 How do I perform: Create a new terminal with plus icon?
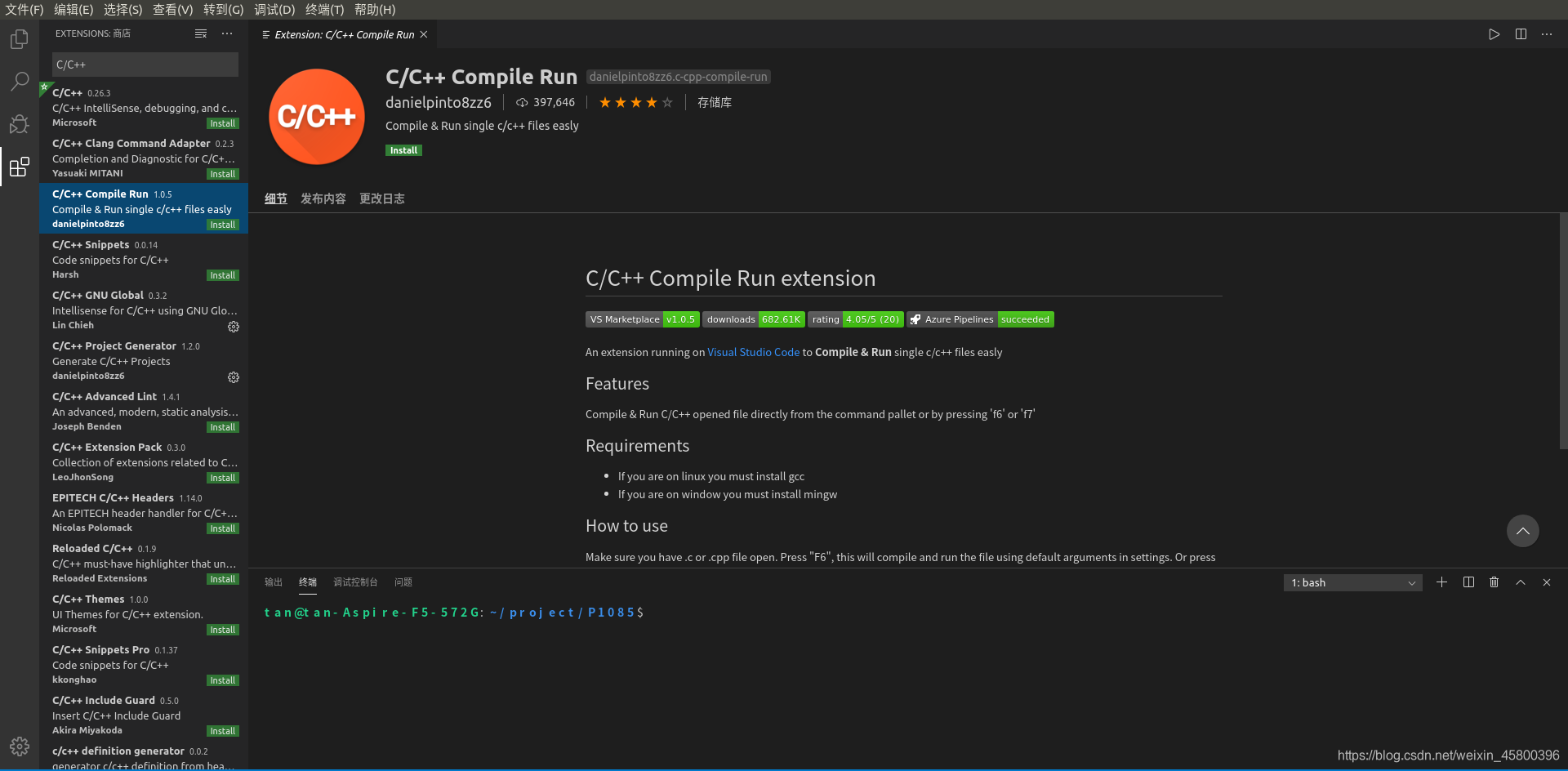tap(1442, 582)
